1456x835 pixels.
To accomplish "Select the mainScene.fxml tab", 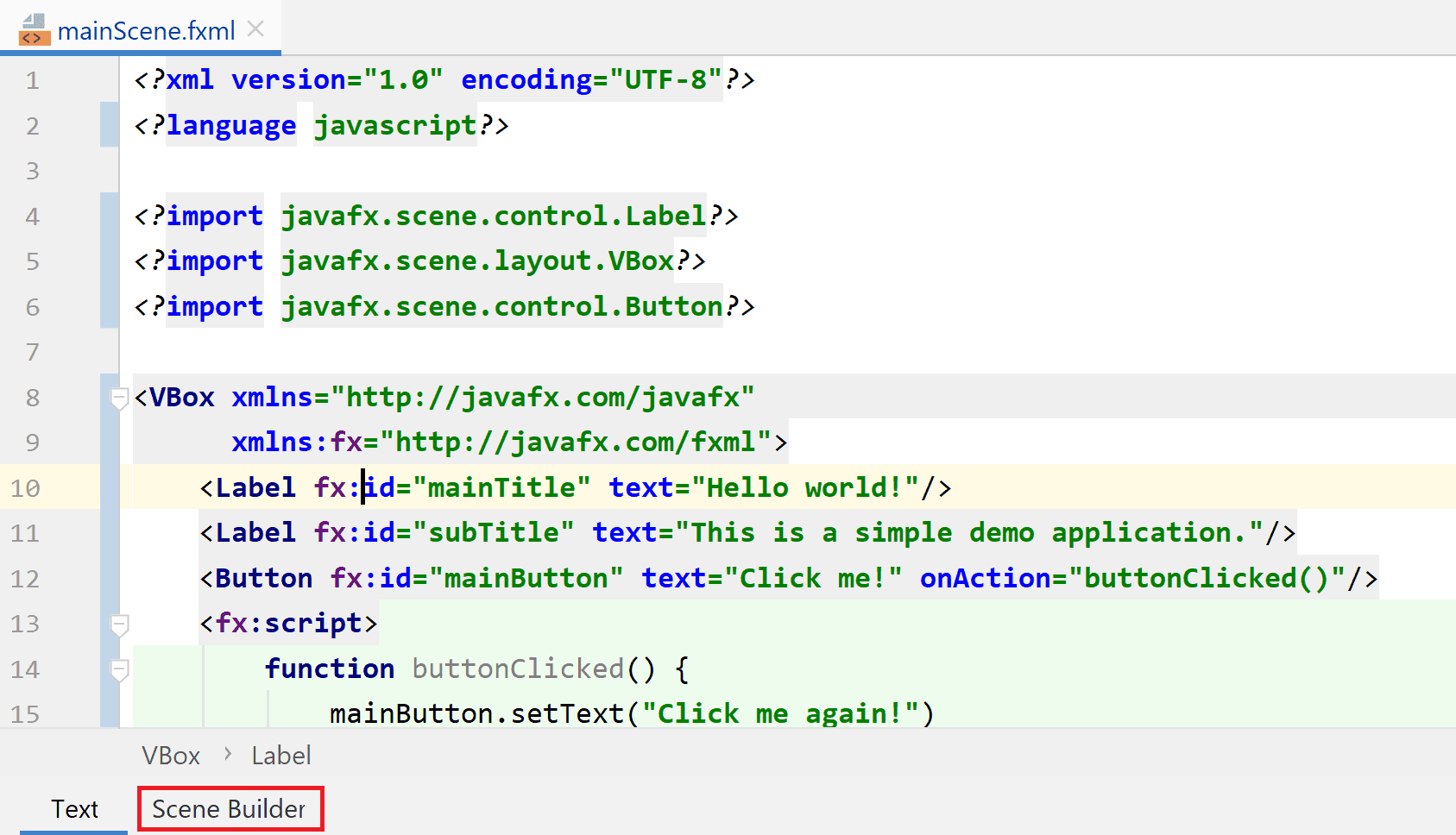I will point(146,31).
